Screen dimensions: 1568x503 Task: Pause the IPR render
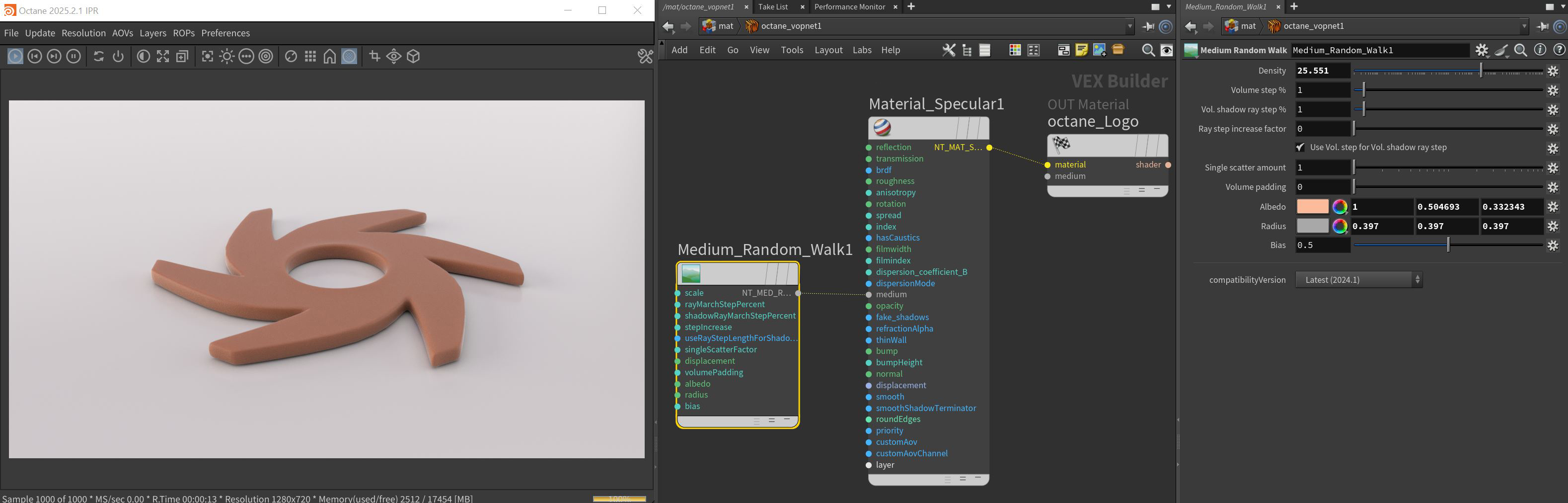tap(73, 57)
